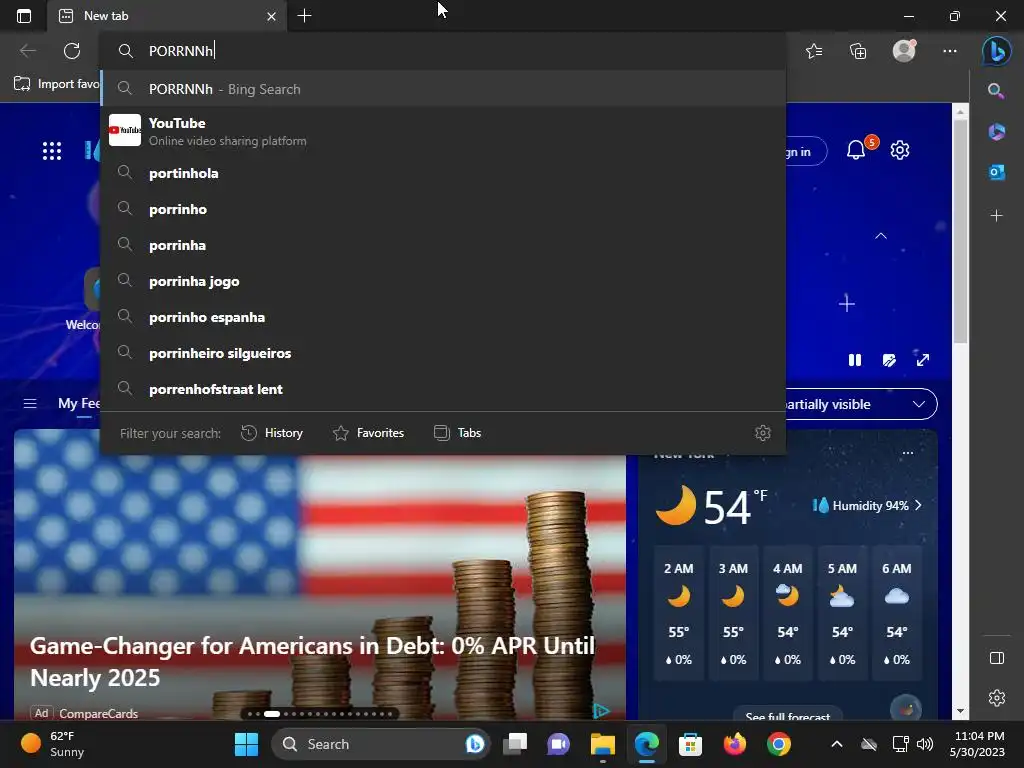
Task: Open the YouTube site suggestion
Action: (x=443, y=131)
